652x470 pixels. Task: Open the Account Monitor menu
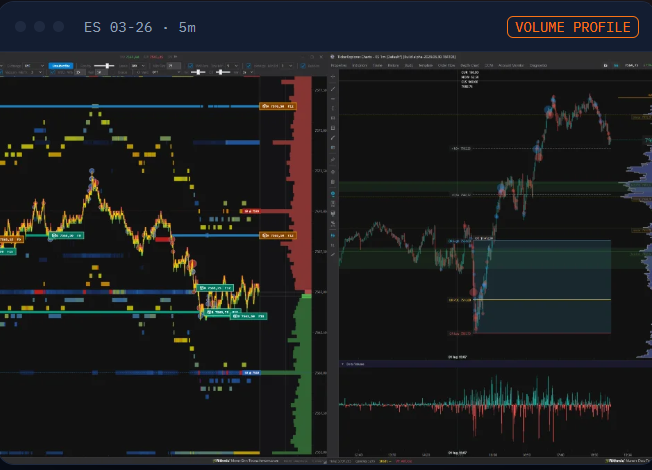click(511, 65)
